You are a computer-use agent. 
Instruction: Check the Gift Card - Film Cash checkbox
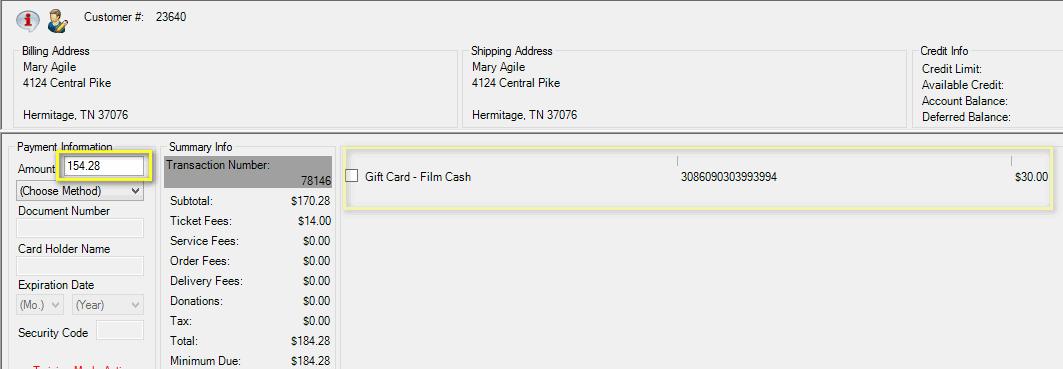point(352,176)
